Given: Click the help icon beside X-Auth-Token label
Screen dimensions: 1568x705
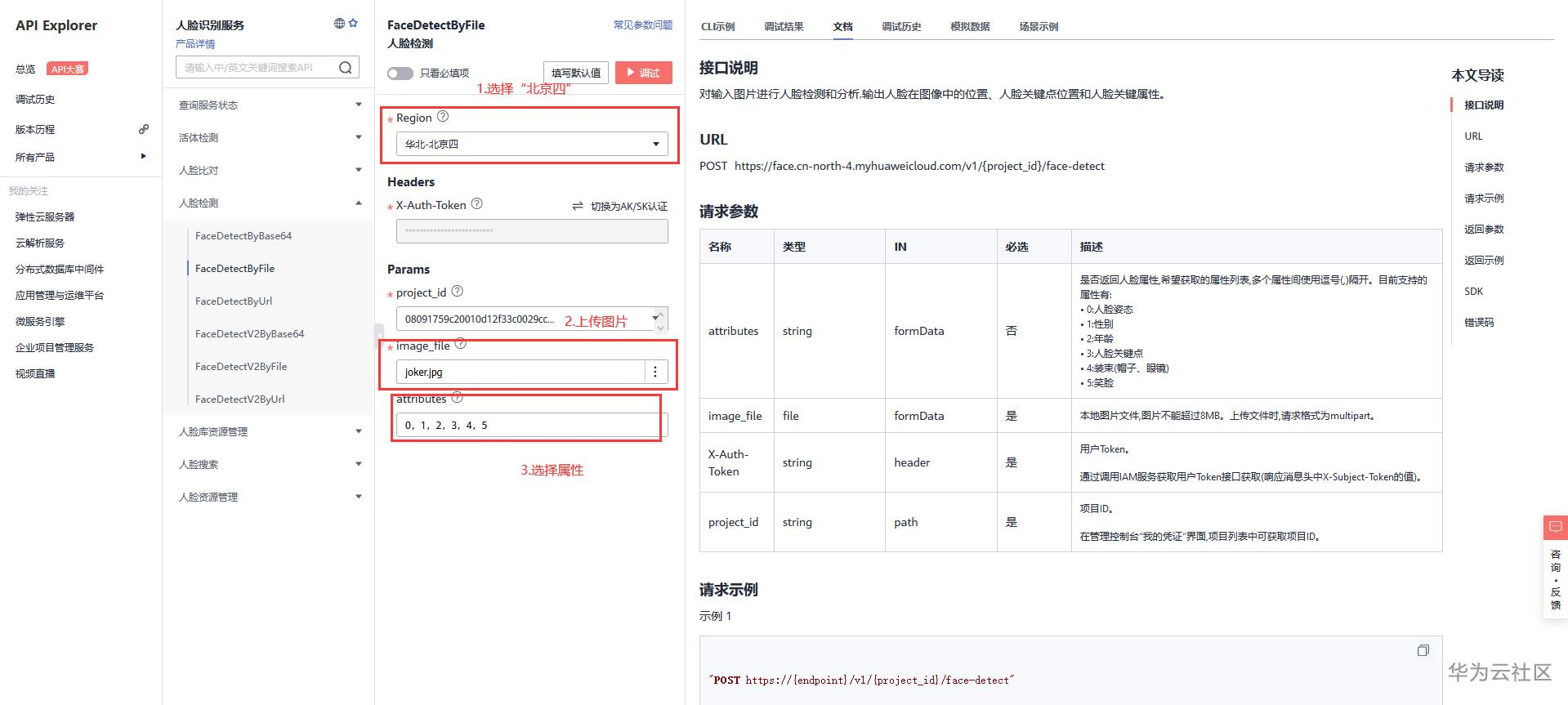Looking at the screenshot, I should click(477, 204).
